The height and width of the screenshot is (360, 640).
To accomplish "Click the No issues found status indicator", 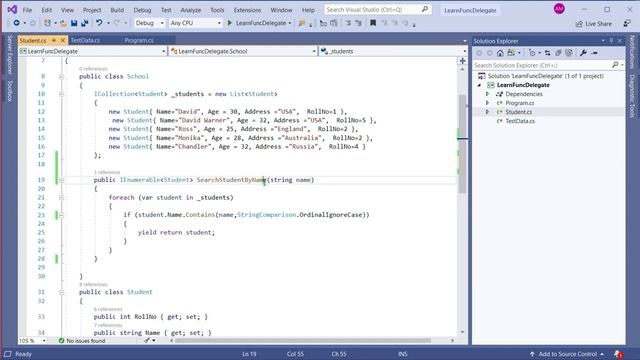I will point(82,341).
